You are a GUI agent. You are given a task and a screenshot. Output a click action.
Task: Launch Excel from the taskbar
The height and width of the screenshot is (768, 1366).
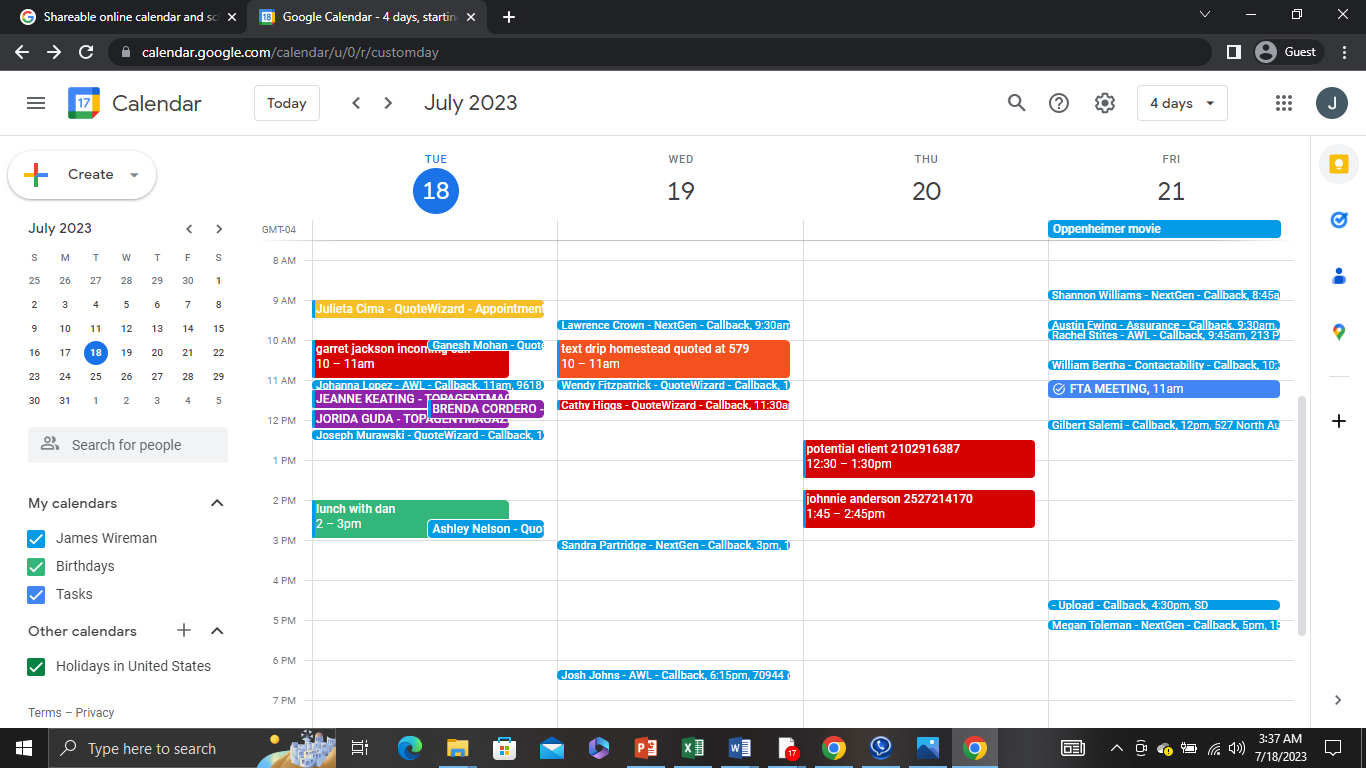click(x=691, y=748)
